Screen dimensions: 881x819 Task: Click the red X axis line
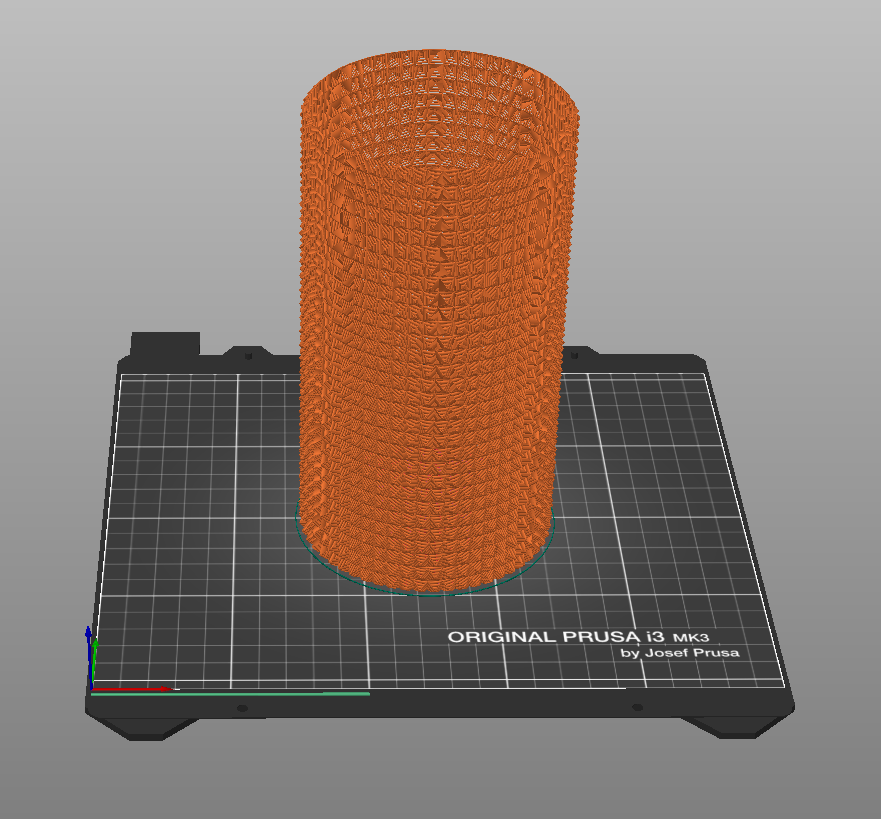(130, 688)
